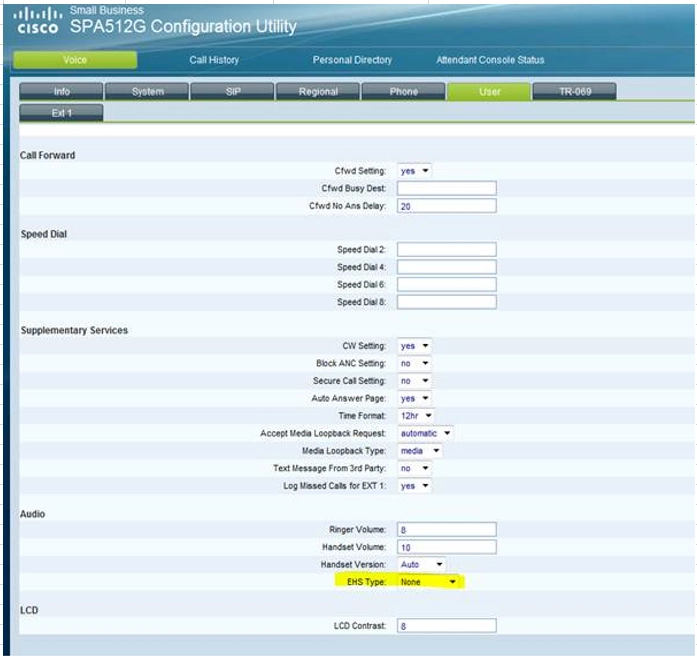The image size is (697, 658).
Task: Click the Cisco logo
Action: (39, 22)
